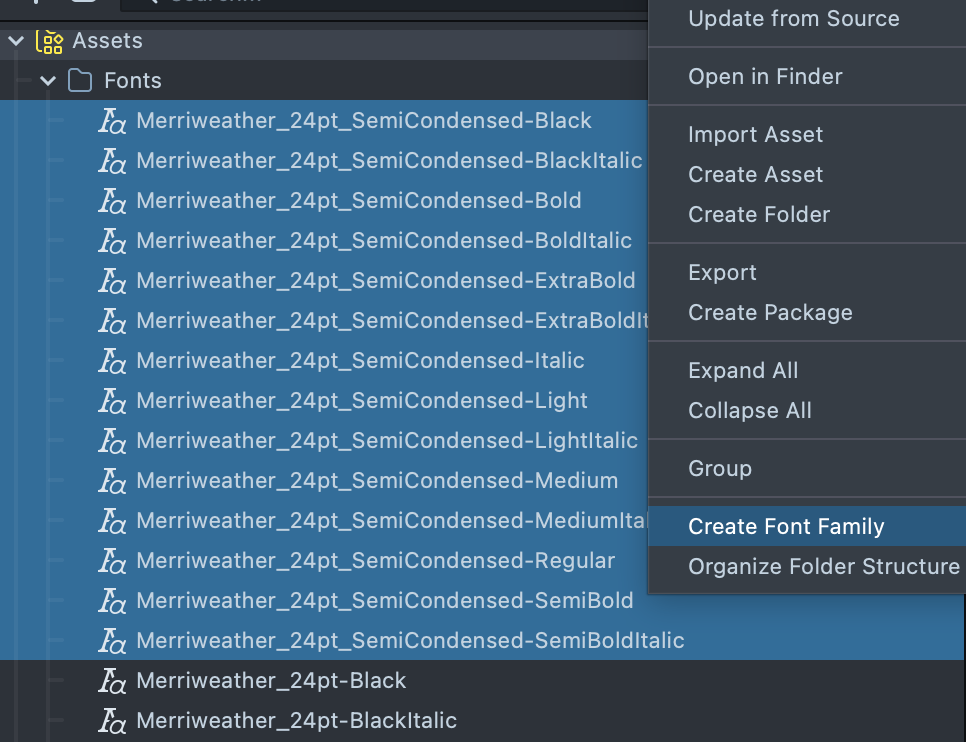Viewport: 966px width, 742px height.
Task: Select Expand All menu option
Action: coord(743,371)
